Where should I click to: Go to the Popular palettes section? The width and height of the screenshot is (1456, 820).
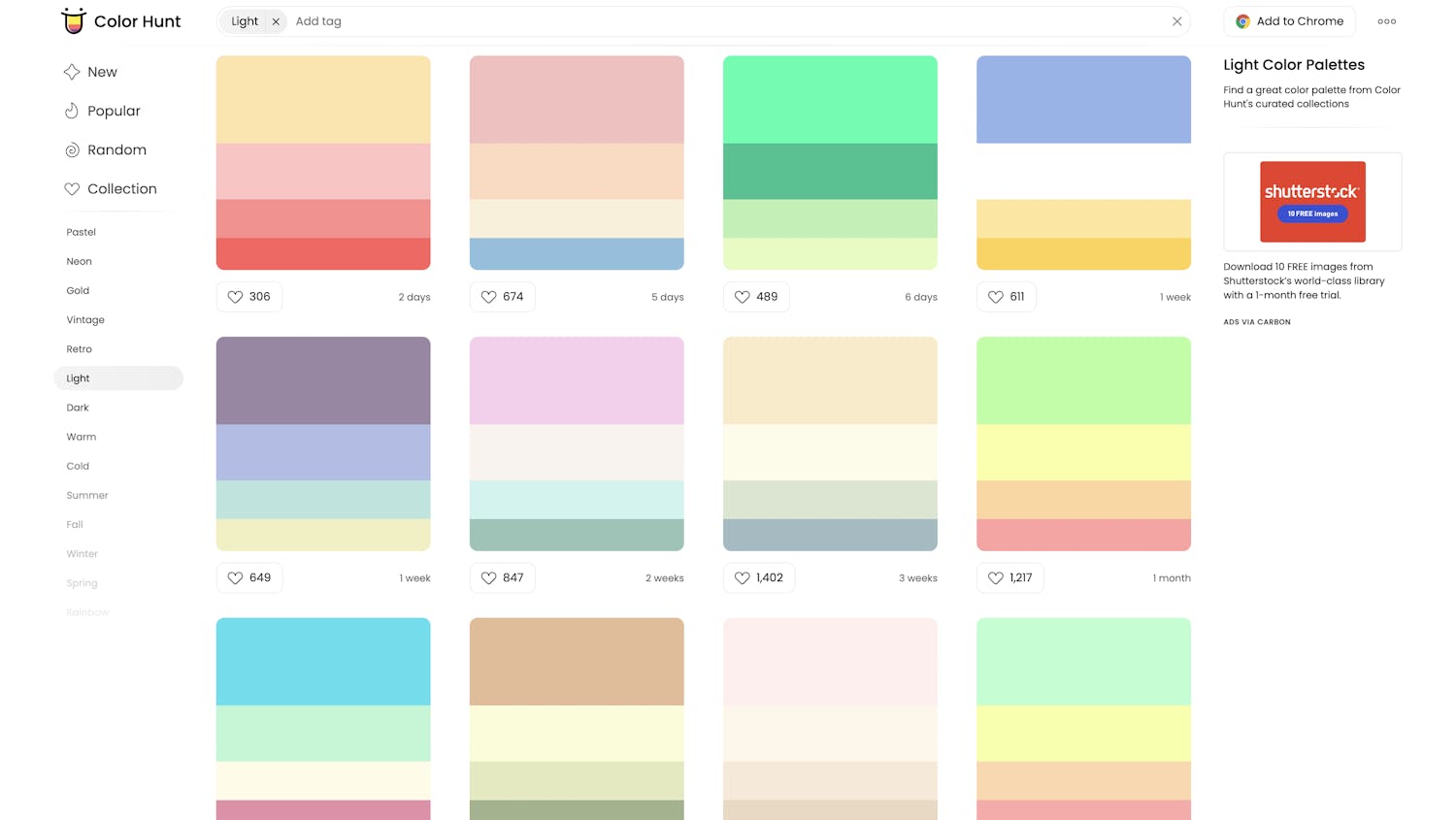[x=113, y=111]
